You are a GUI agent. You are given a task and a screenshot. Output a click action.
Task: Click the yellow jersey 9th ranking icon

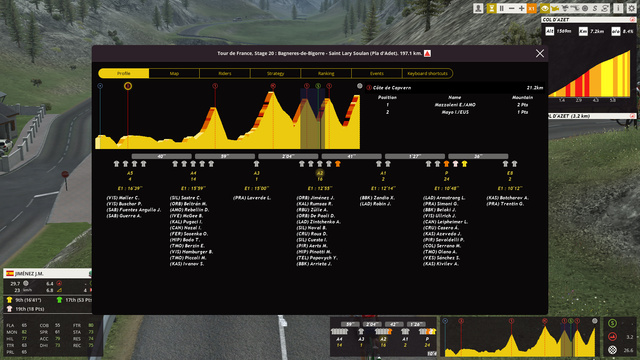pyautogui.click(x=9, y=300)
